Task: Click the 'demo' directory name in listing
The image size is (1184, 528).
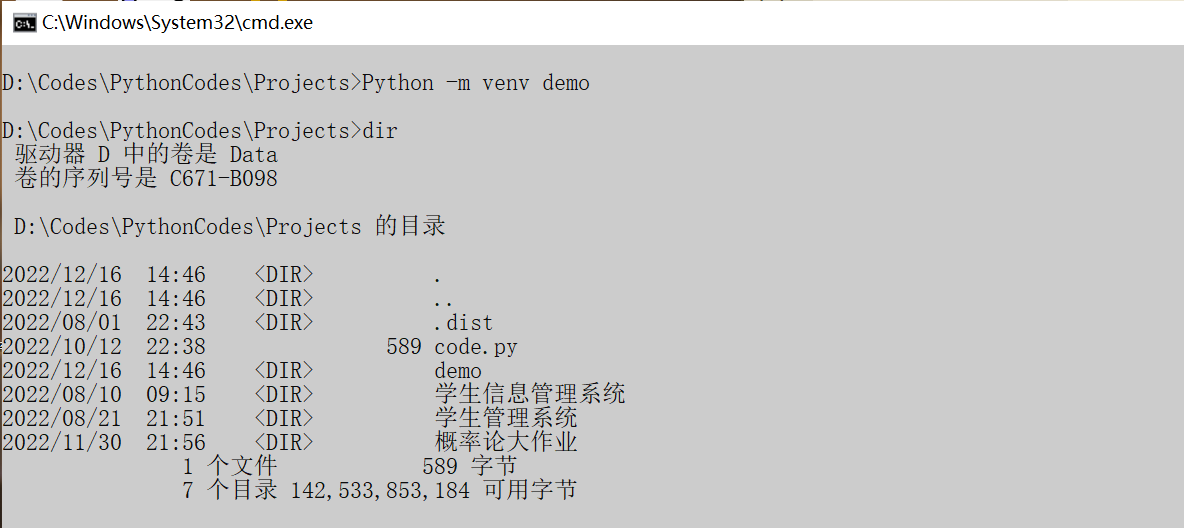Action: click(458, 371)
